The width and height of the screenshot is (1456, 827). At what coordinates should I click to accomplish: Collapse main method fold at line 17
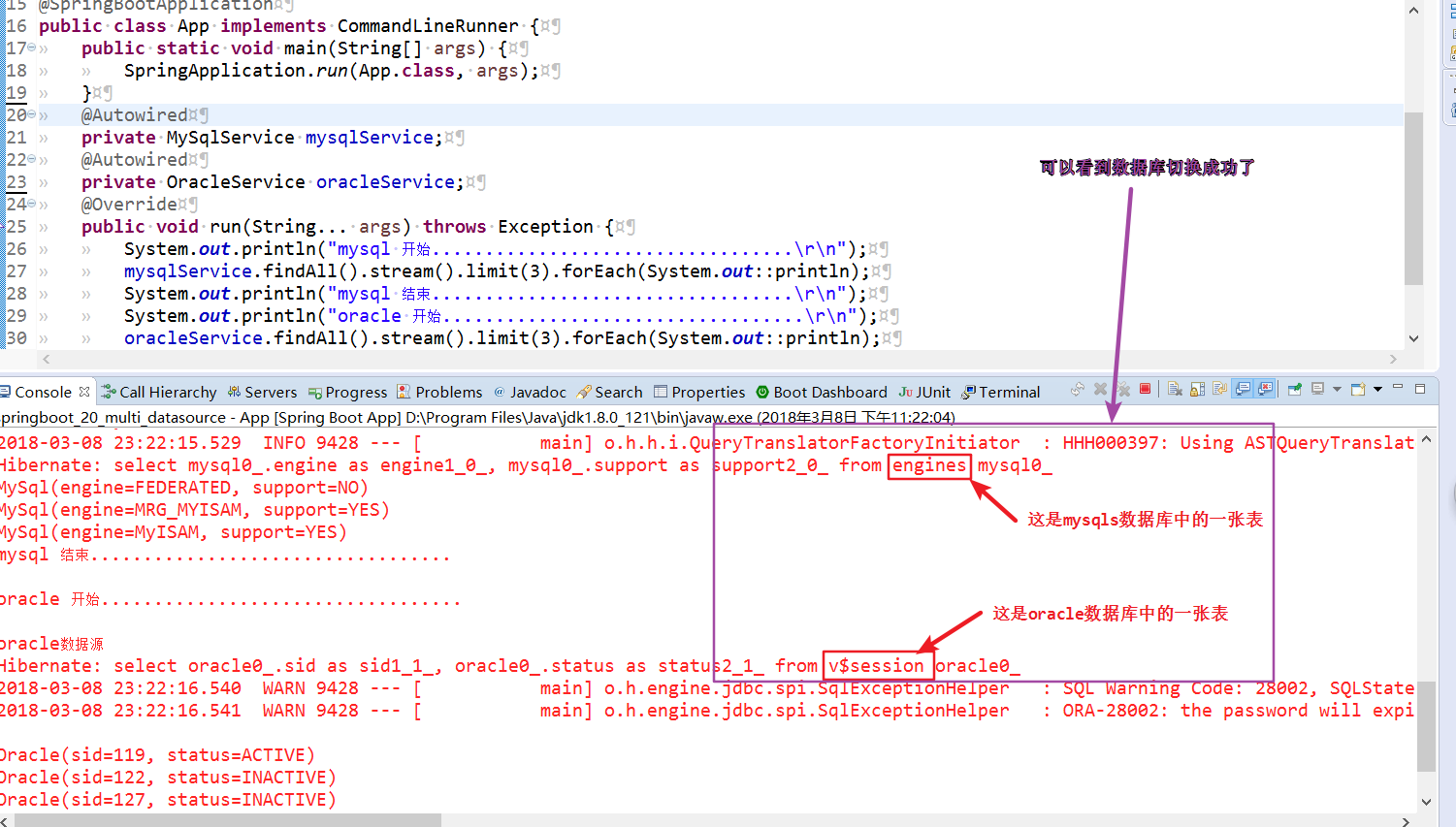(x=31, y=48)
